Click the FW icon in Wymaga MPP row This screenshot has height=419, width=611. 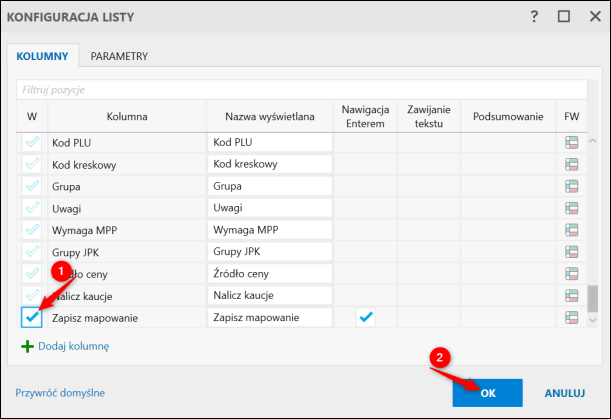tap(571, 230)
